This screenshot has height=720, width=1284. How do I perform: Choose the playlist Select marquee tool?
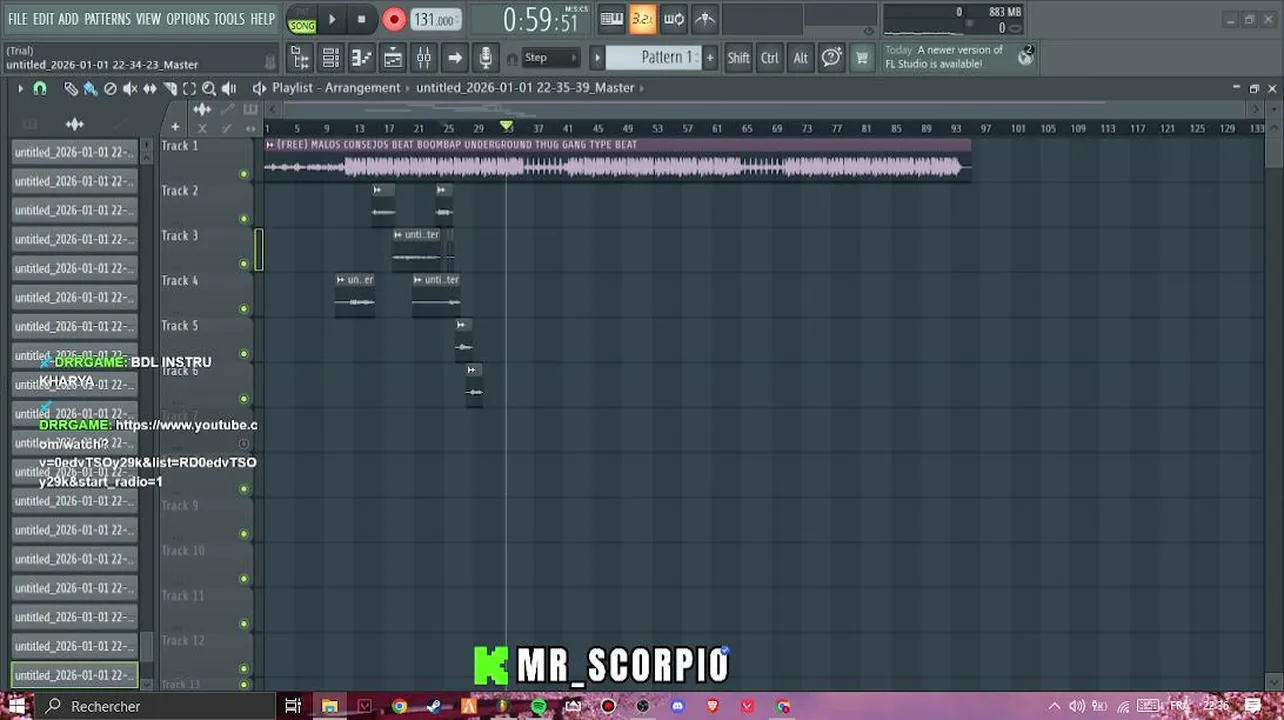point(189,89)
